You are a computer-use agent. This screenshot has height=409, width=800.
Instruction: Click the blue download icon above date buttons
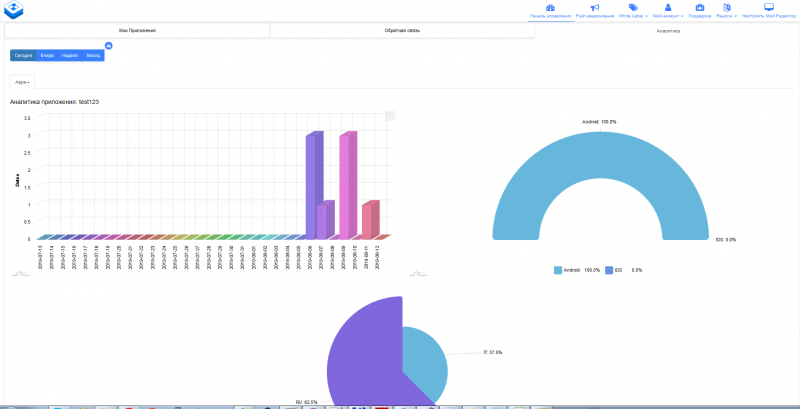point(108,46)
